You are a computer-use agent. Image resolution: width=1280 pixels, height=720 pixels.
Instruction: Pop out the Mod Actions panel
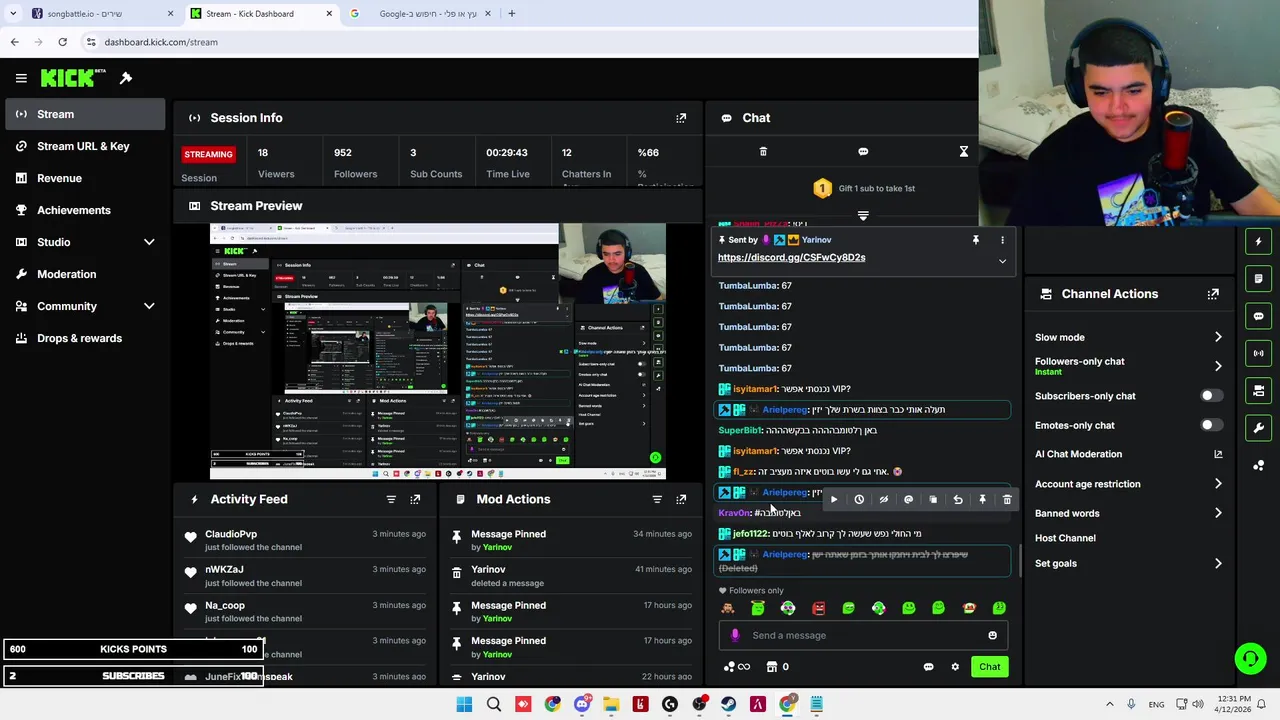681,499
